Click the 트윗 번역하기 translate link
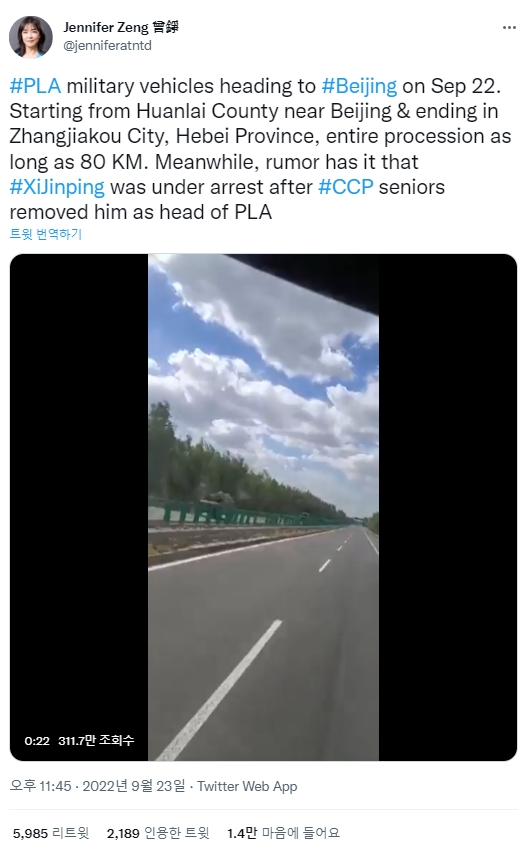Viewport: 527px width, 850px height. [46, 234]
